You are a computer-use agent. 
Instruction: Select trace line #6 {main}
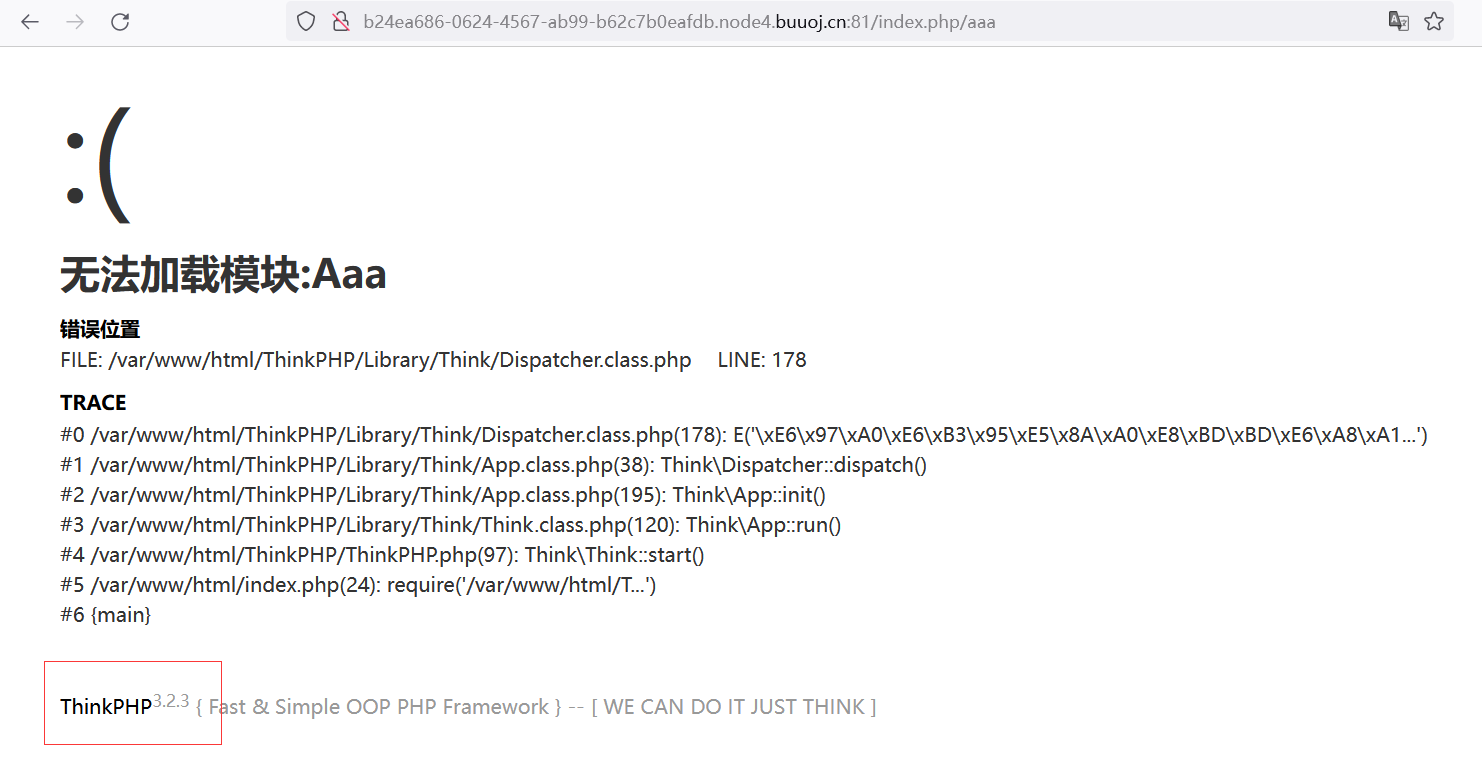(106, 615)
